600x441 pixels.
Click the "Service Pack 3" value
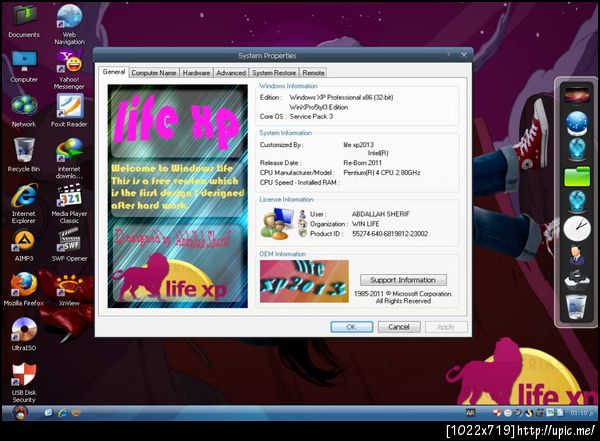point(311,116)
